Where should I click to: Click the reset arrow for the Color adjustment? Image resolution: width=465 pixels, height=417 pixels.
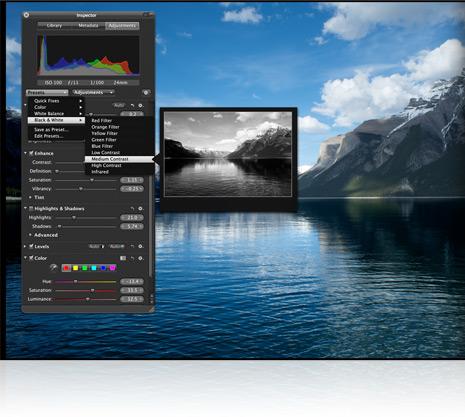pyautogui.click(x=132, y=258)
